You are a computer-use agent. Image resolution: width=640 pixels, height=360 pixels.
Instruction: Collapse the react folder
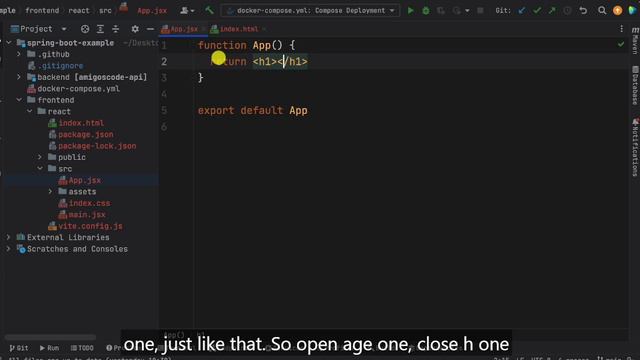tap(29, 111)
